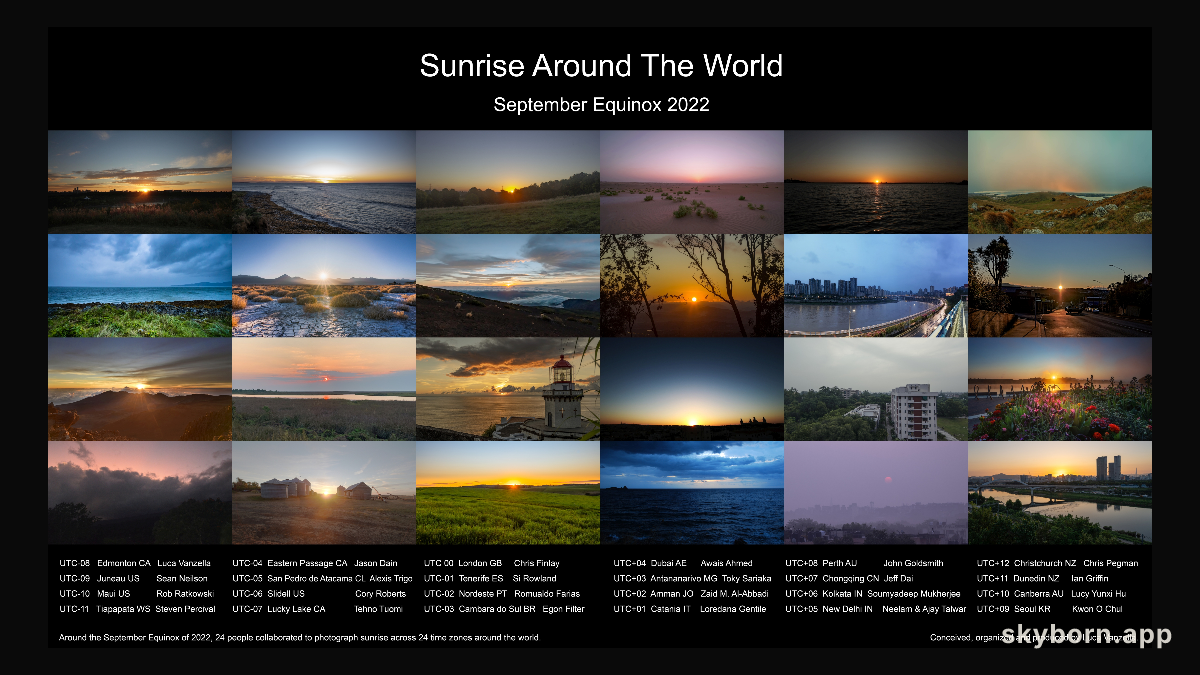Select the 'Slidell US' location text

pyautogui.click(x=286, y=593)
